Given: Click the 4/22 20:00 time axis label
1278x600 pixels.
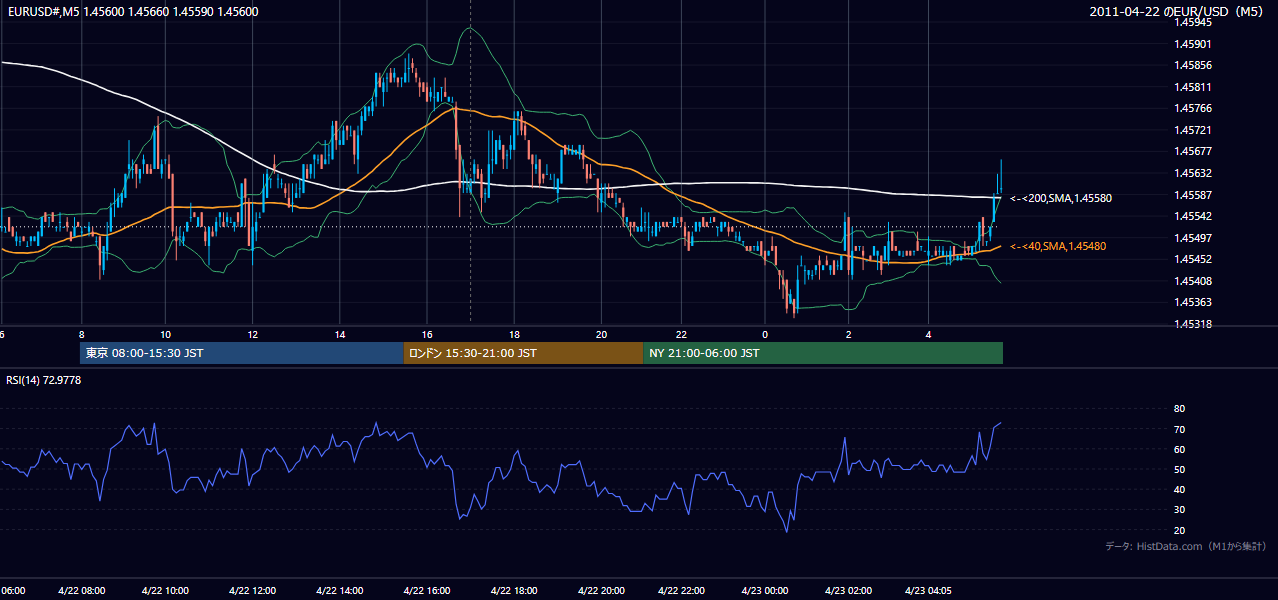Looking at the screenshot, I should click(x=601, y=590).
